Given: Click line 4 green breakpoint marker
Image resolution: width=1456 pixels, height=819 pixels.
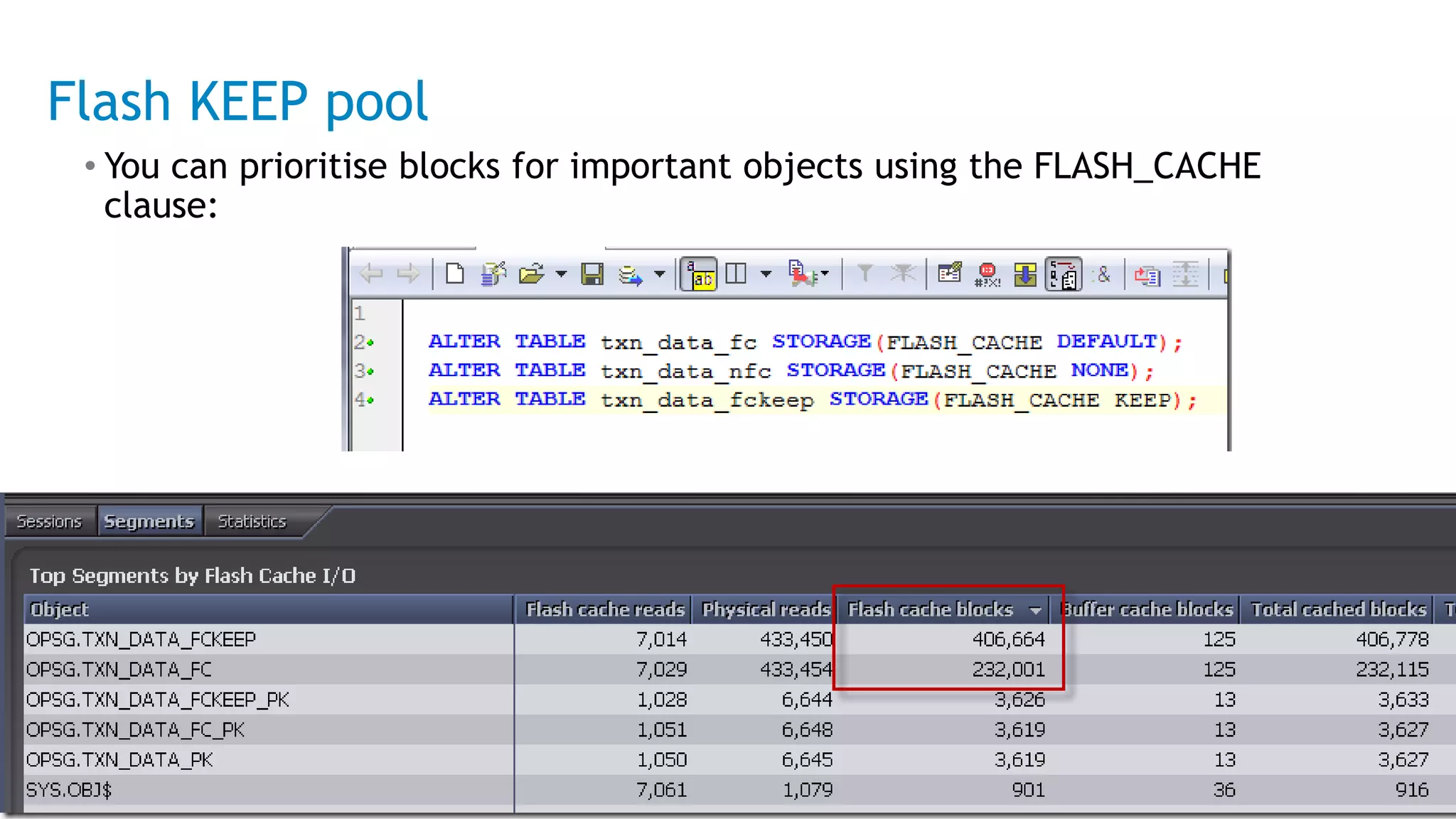Looking at the screenshot, I should pos(370,400).
